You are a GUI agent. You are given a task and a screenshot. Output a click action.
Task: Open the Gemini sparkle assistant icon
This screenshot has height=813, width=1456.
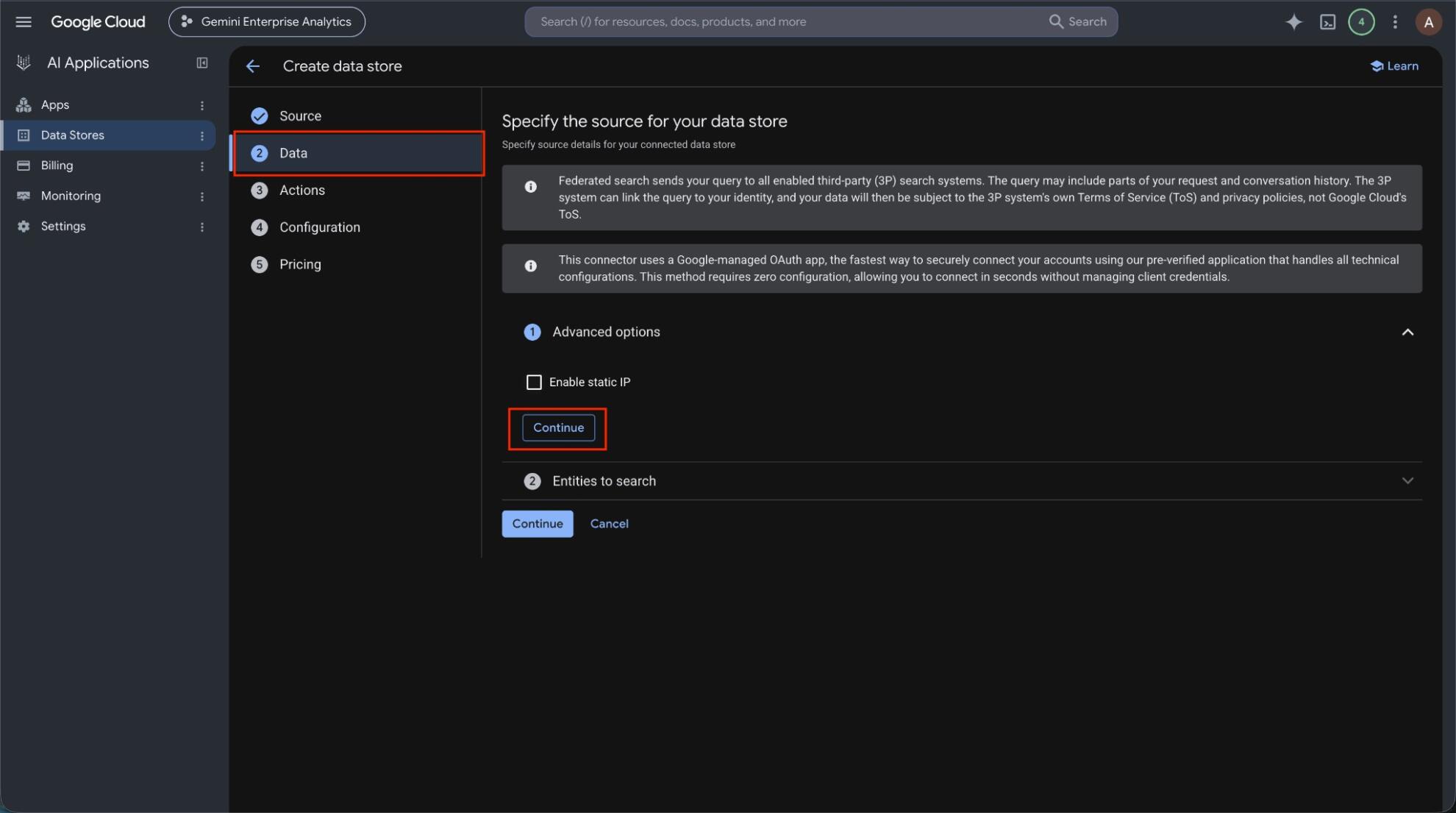click(x=1293, y=22)
